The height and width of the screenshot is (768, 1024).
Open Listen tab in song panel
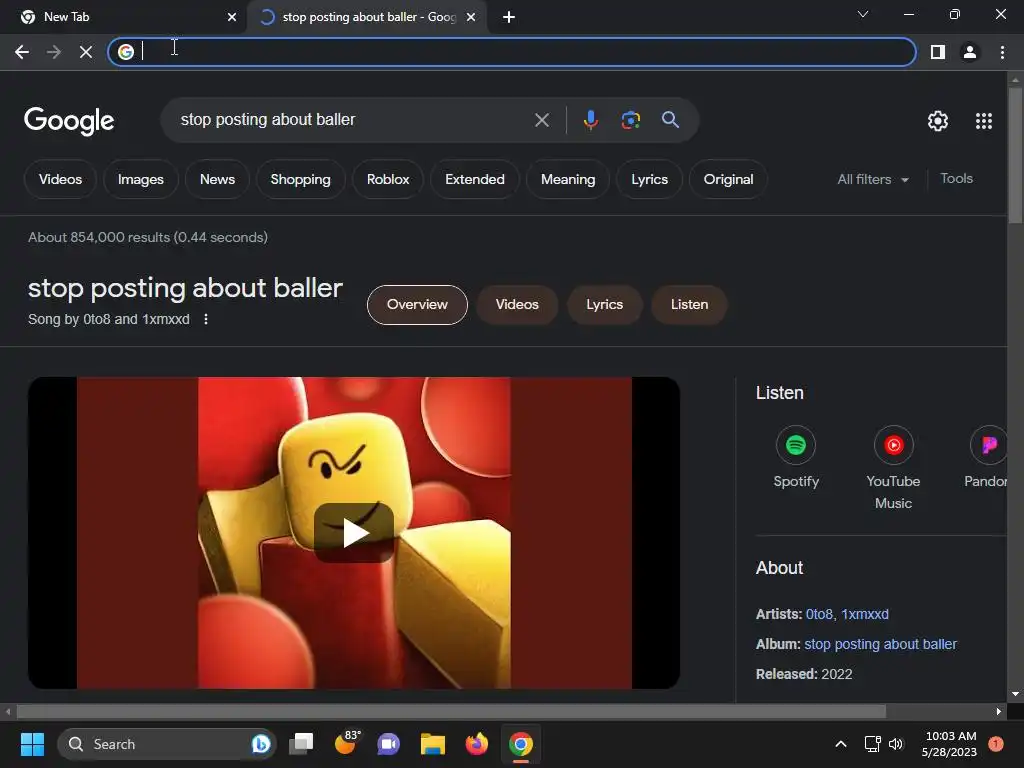(689, 304)
